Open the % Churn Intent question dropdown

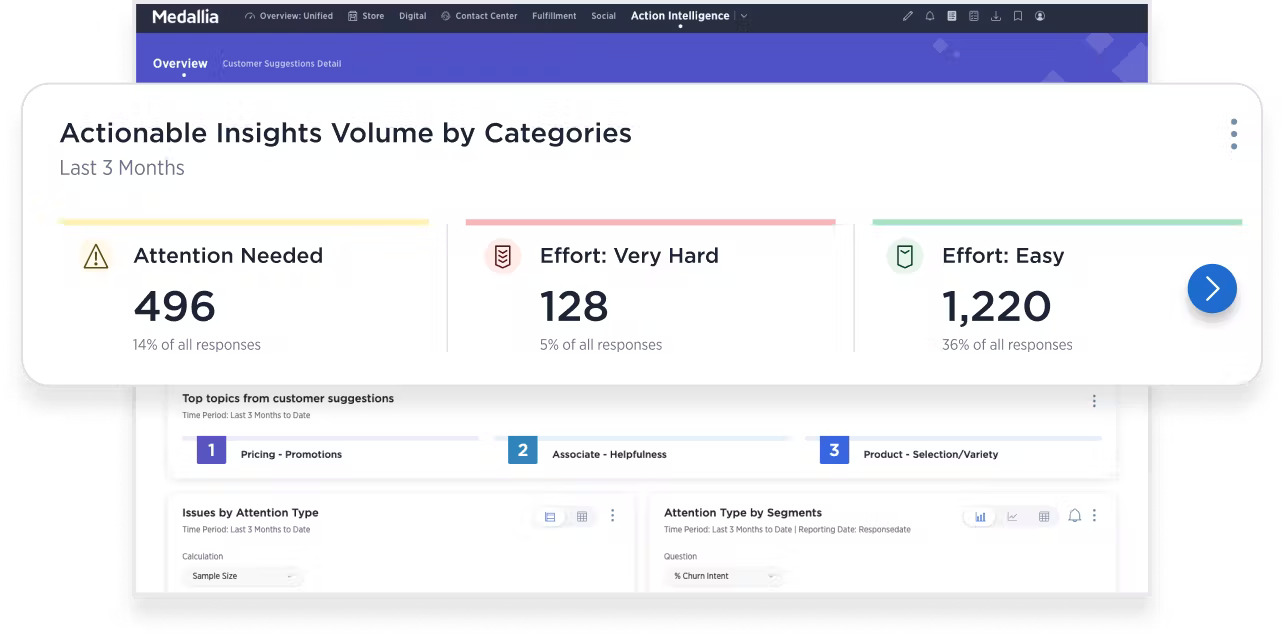(x=723, y=576)
